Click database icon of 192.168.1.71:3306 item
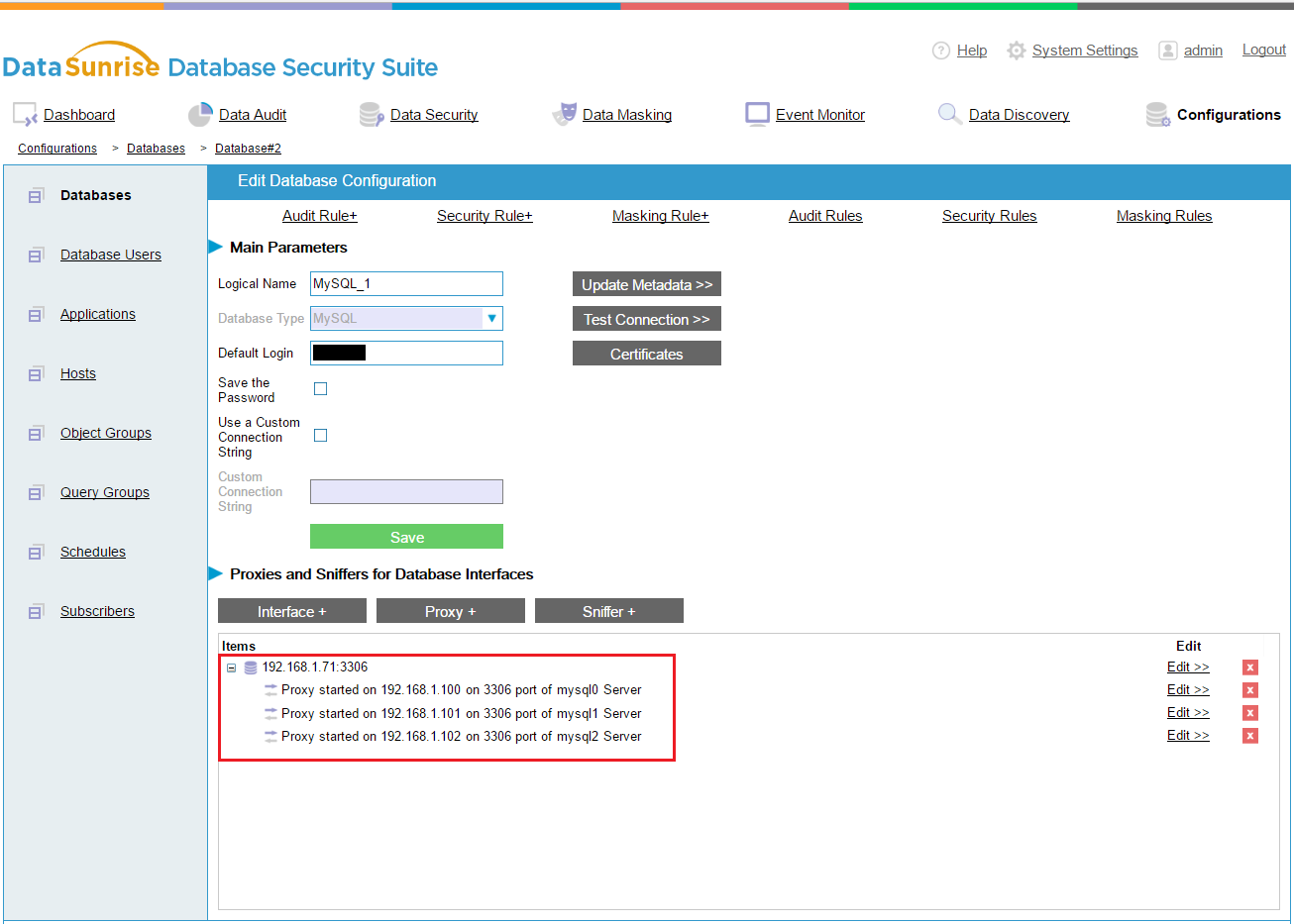The image size is (1294, 924). 251,667
